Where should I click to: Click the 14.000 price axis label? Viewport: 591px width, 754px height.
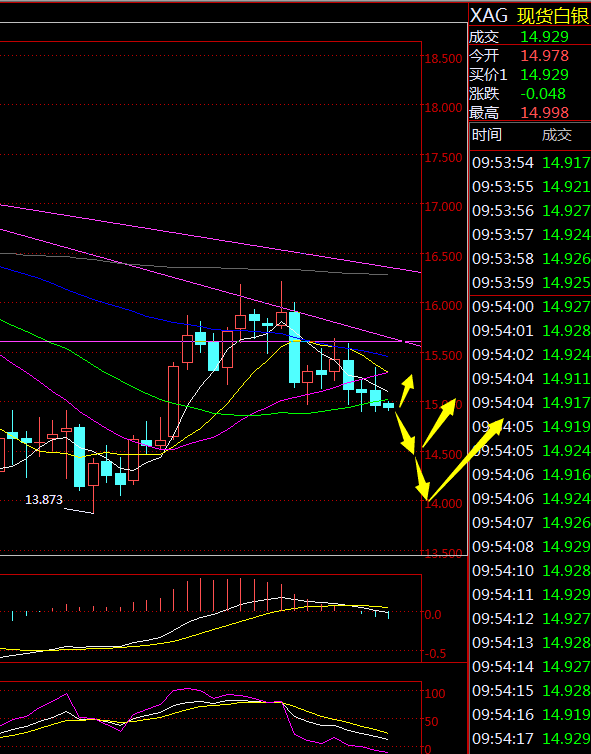point(443,503)
